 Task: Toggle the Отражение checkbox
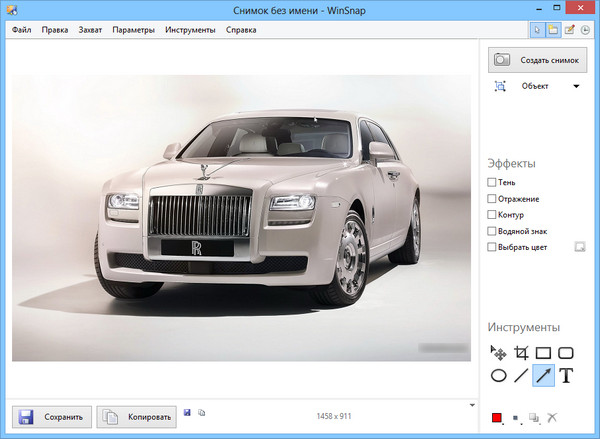491,198
